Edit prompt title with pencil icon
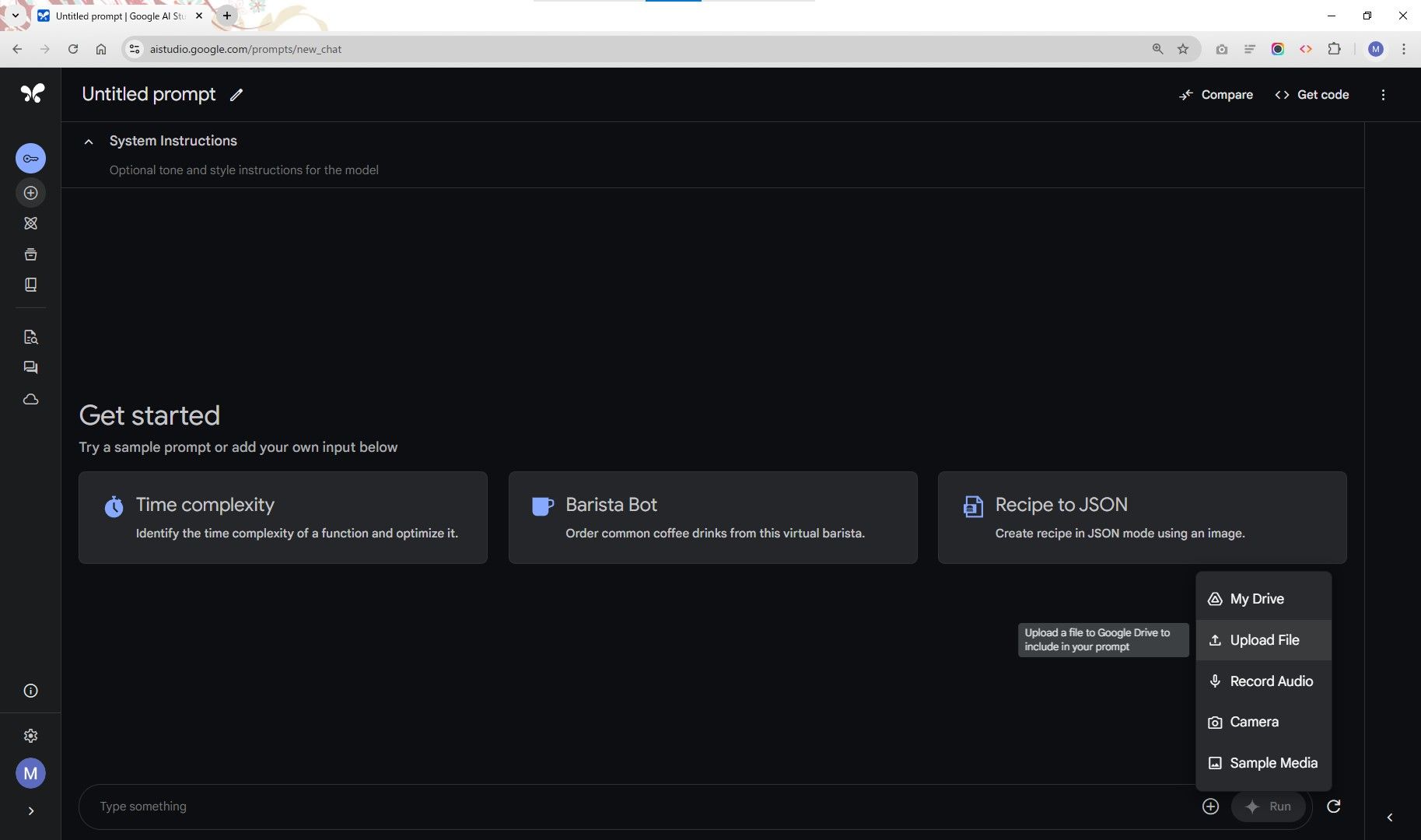The image size is (1421, 840). click(x=236, y=95)
